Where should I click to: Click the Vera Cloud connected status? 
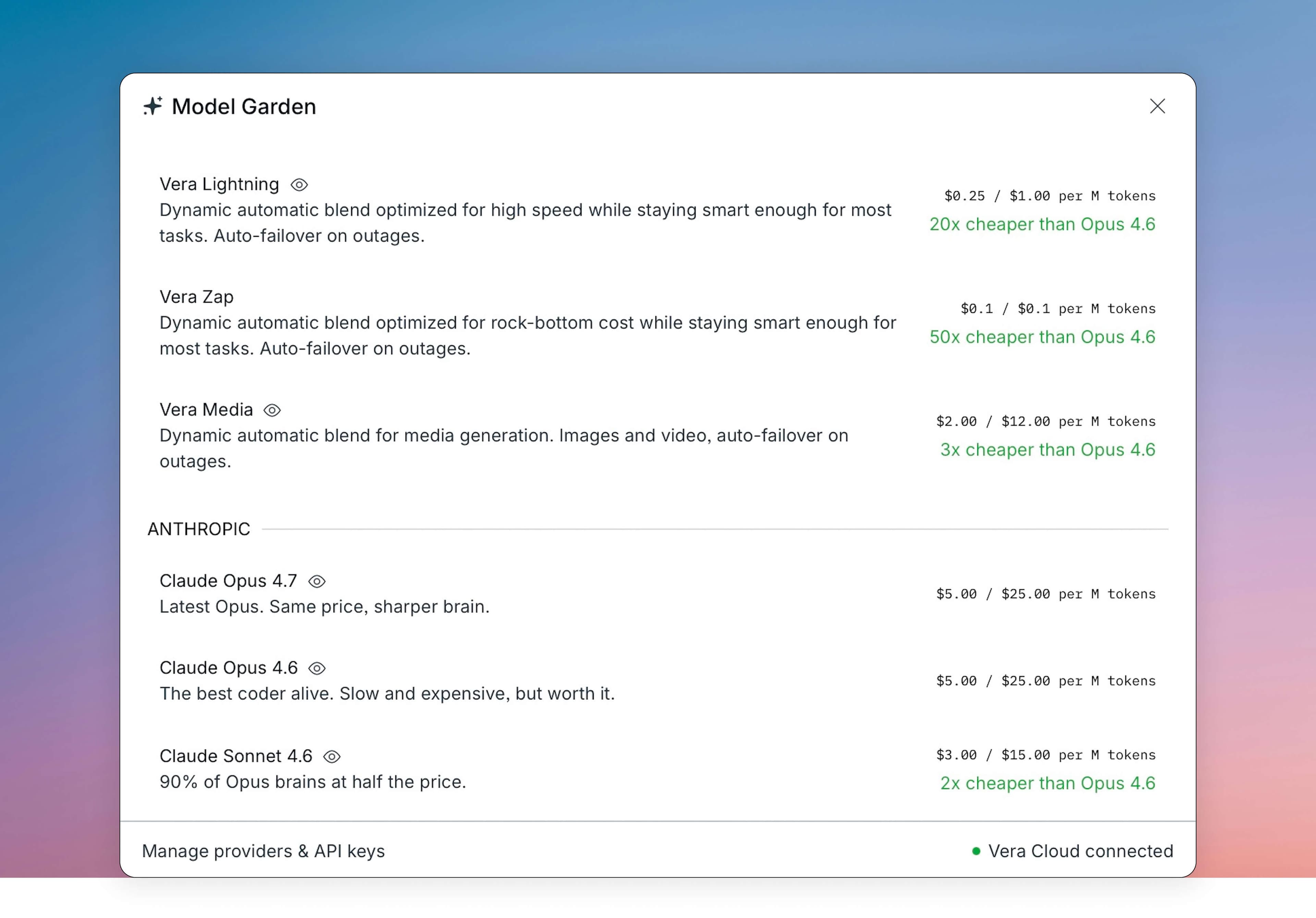1072,851
